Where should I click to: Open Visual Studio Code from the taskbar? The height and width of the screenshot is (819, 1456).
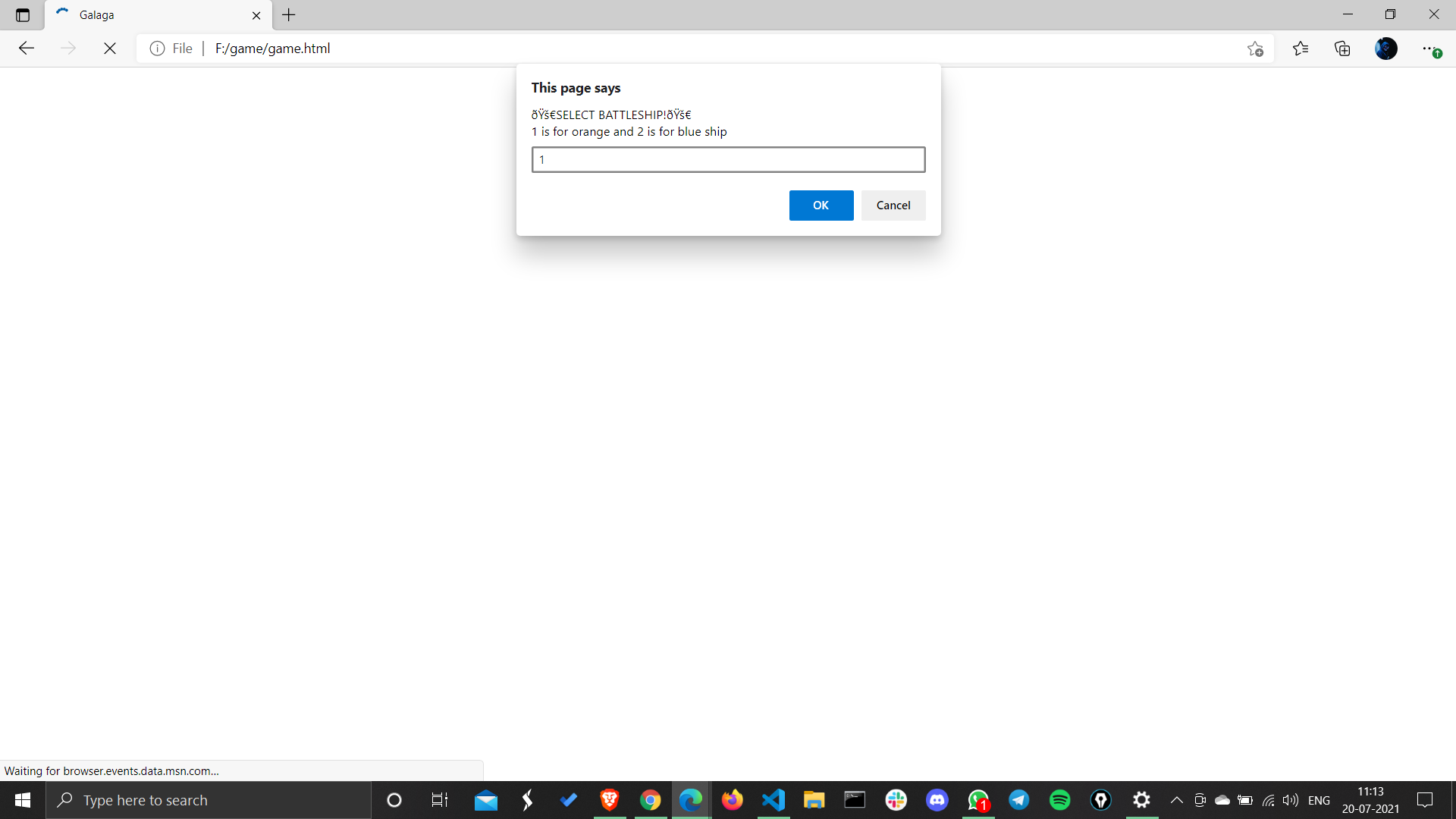[x=773, y=800]
